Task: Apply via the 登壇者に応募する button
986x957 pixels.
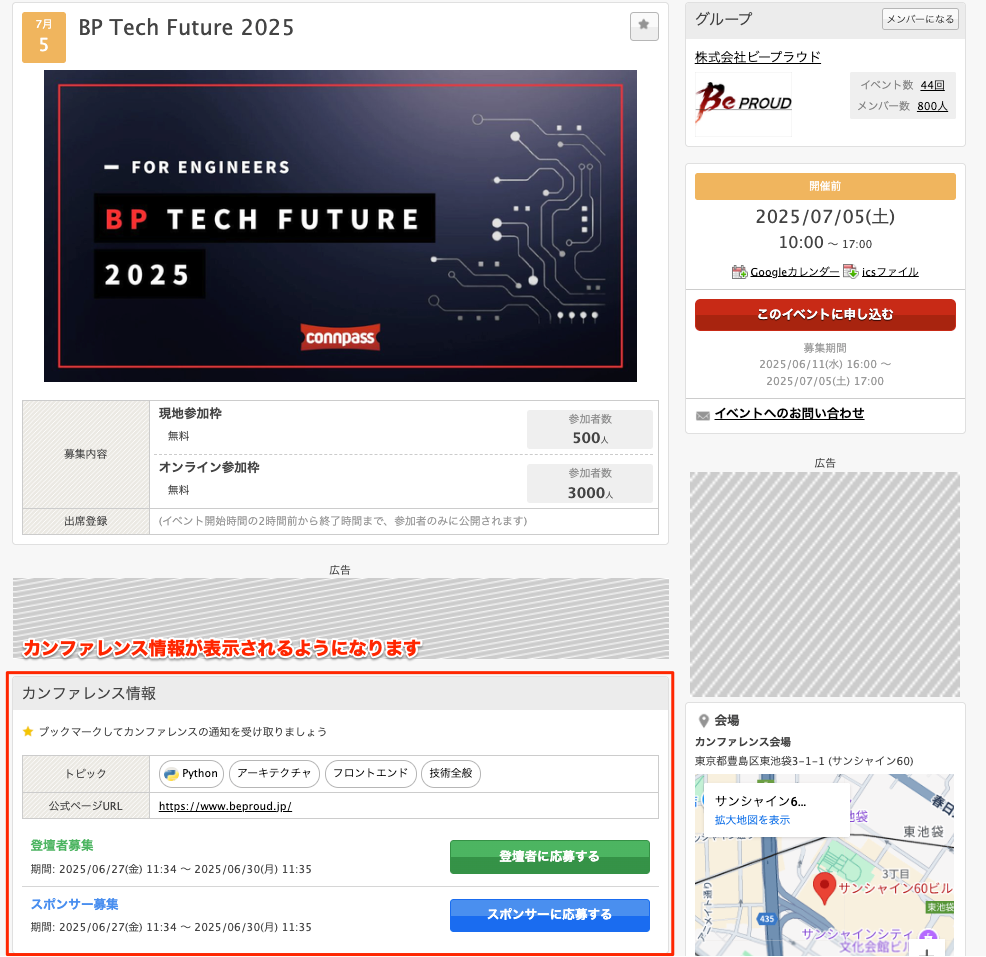Action: click(x=549, y=857)
